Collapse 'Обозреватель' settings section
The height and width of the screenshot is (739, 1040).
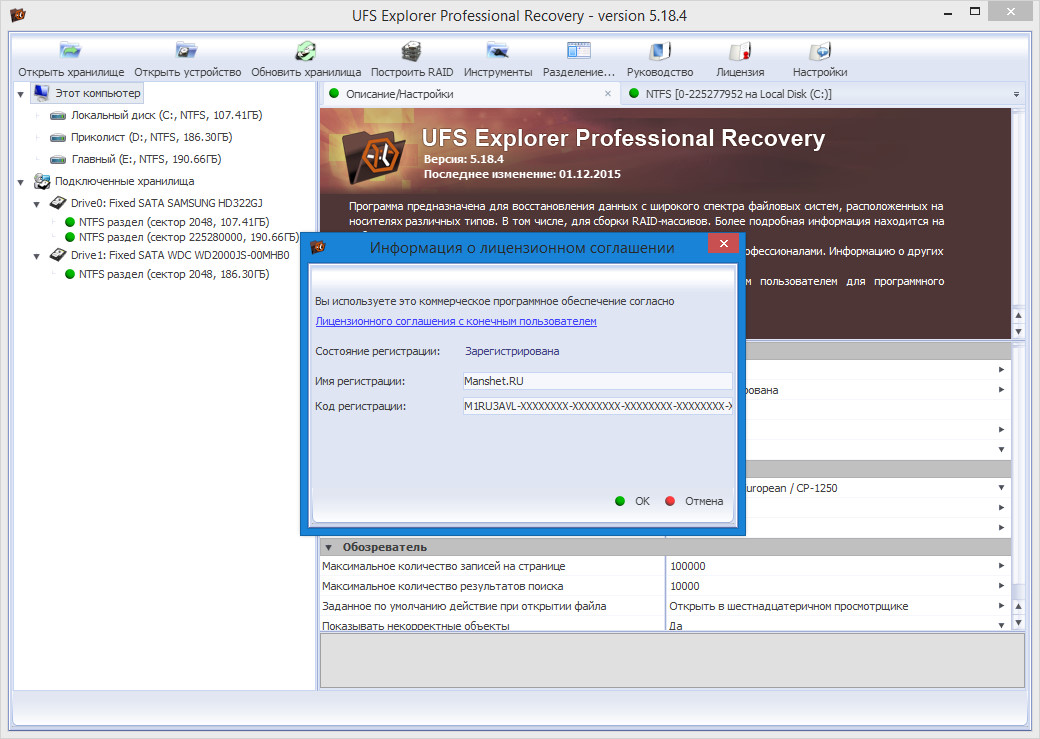pyautogui.click(x=328, y=548)
